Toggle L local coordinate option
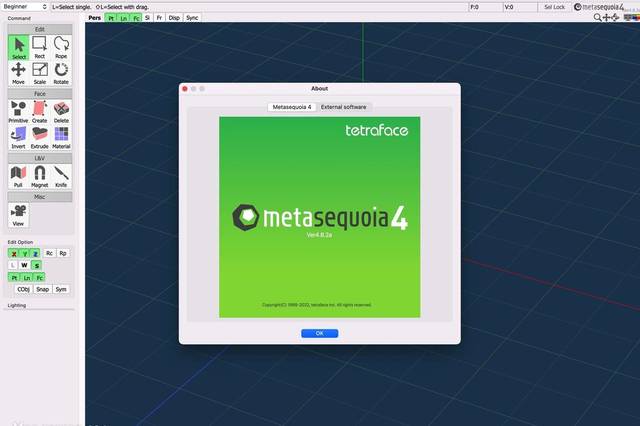This screenshot has height=426, width=640. tap(13, 265)
